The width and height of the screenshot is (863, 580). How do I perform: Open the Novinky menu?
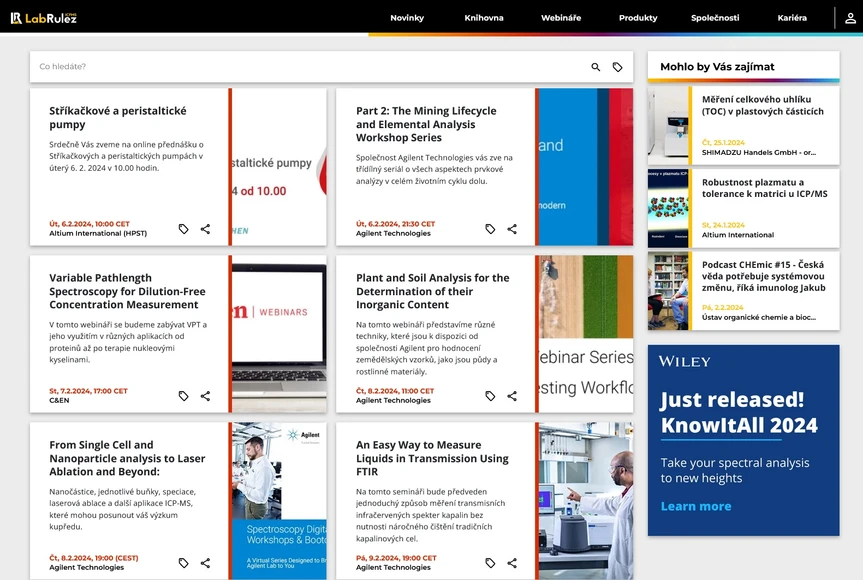[407, 18]
